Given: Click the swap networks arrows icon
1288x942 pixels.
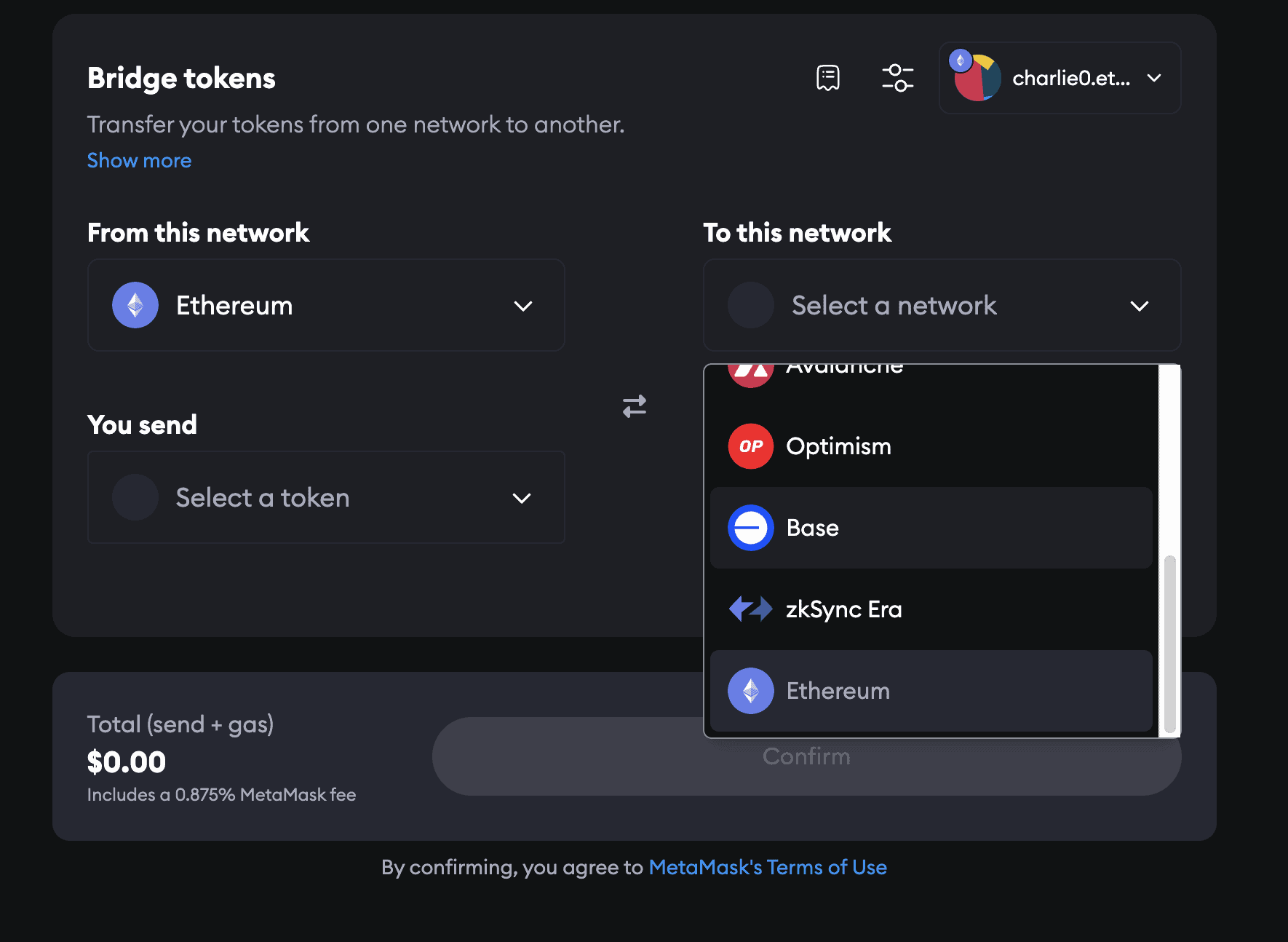Looking at the screenshot, I should coord(635,406).
